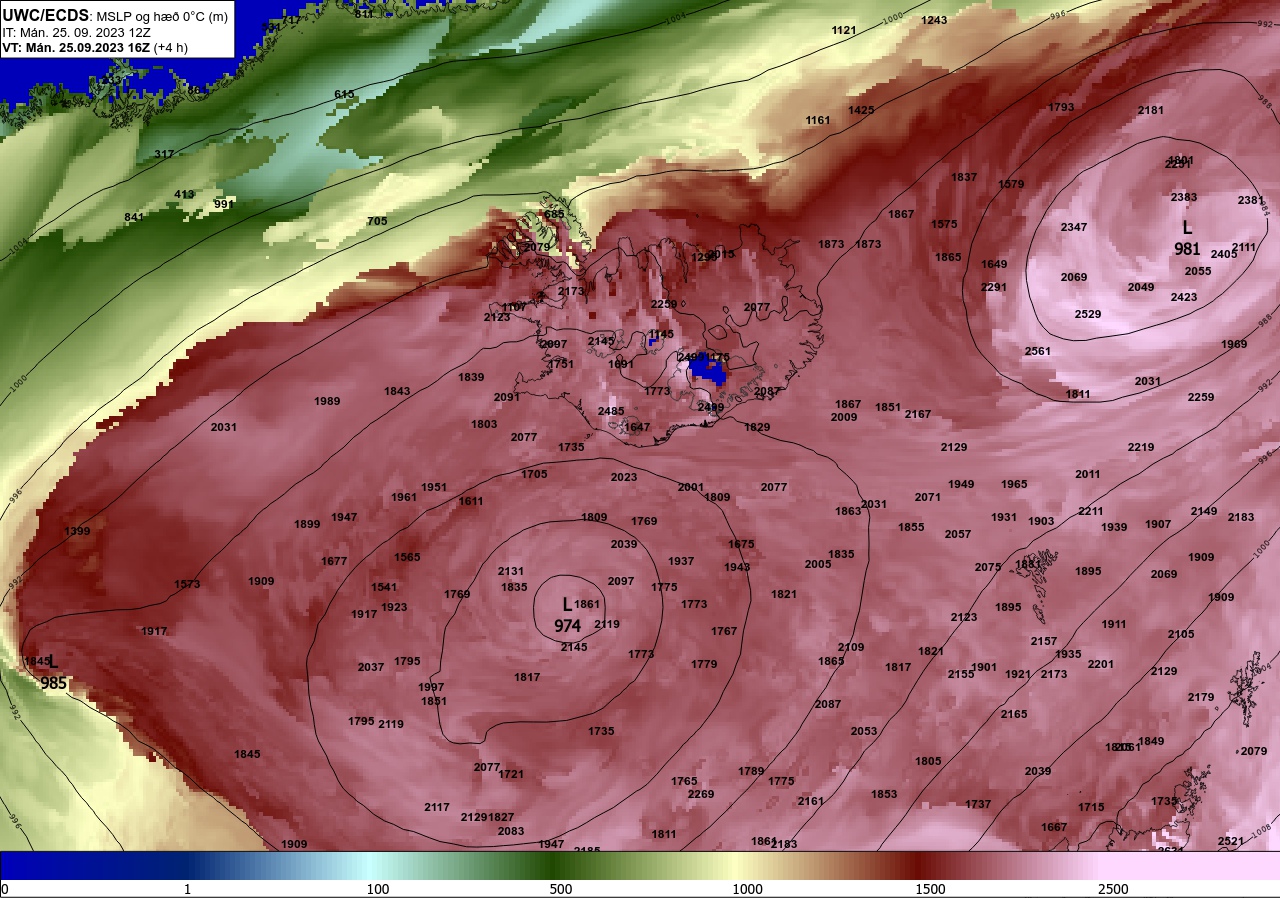Click the 500 tick on the color scale
Screen dimensions: 1280x898
(561, 889)
